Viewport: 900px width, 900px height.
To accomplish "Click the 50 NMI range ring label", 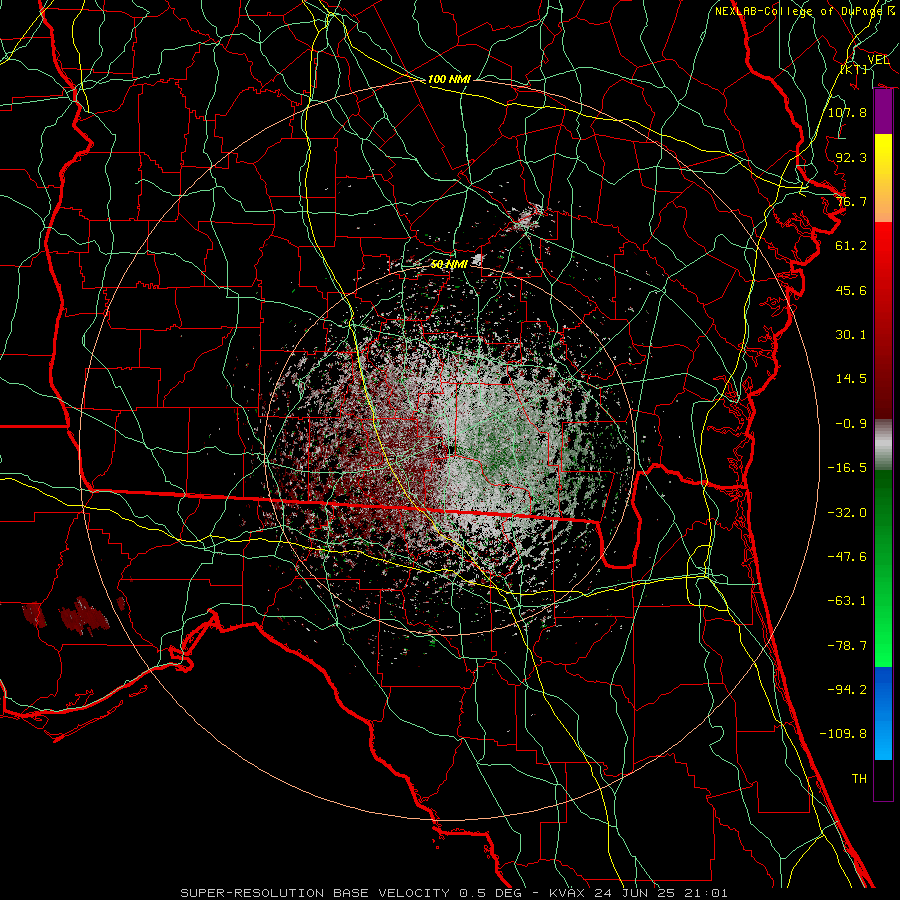I will pyautogui.click(x=449, y=264).
